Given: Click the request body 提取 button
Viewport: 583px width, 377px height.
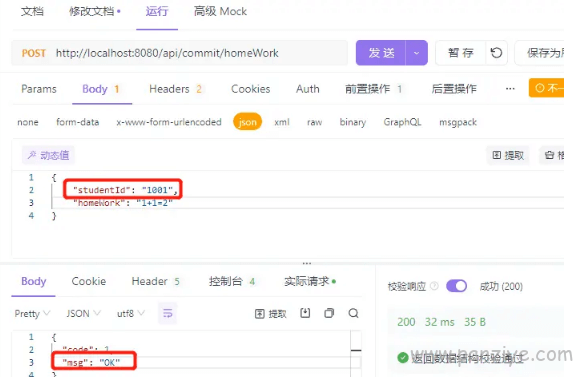Looking at the screenshot, I should coord(508,155).
